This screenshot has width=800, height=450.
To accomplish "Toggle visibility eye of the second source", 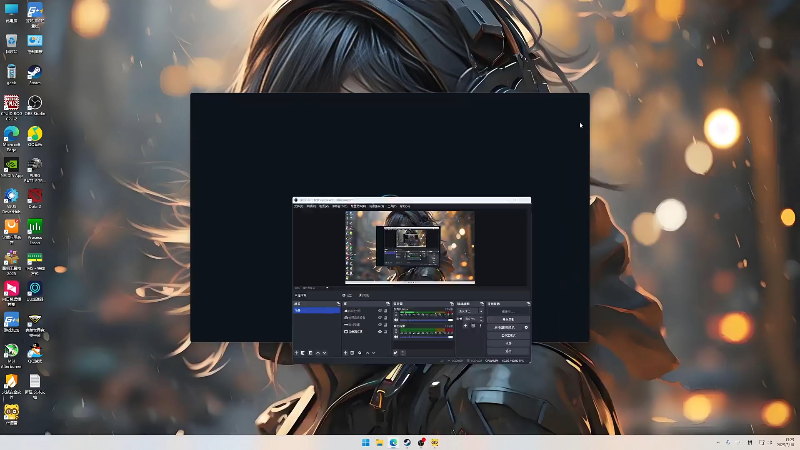I will (380, 317).
